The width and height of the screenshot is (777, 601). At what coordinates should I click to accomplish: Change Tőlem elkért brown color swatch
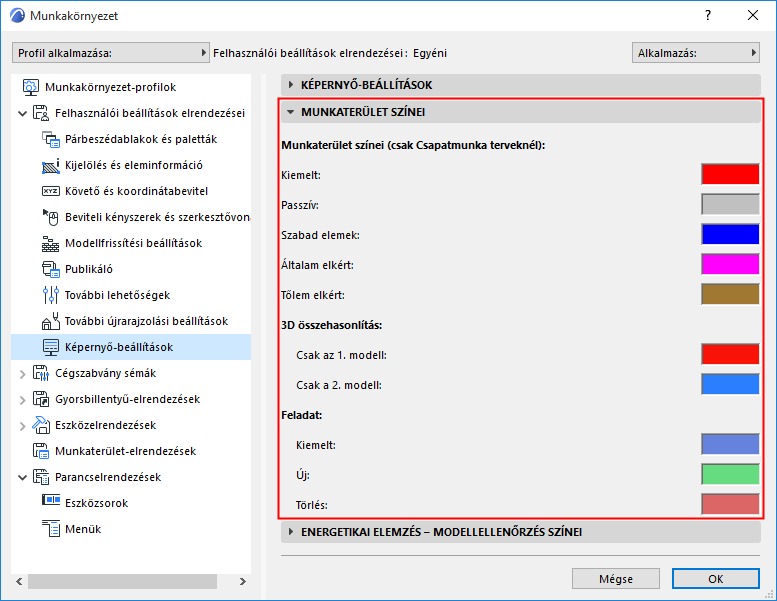(x=730, y=294)
